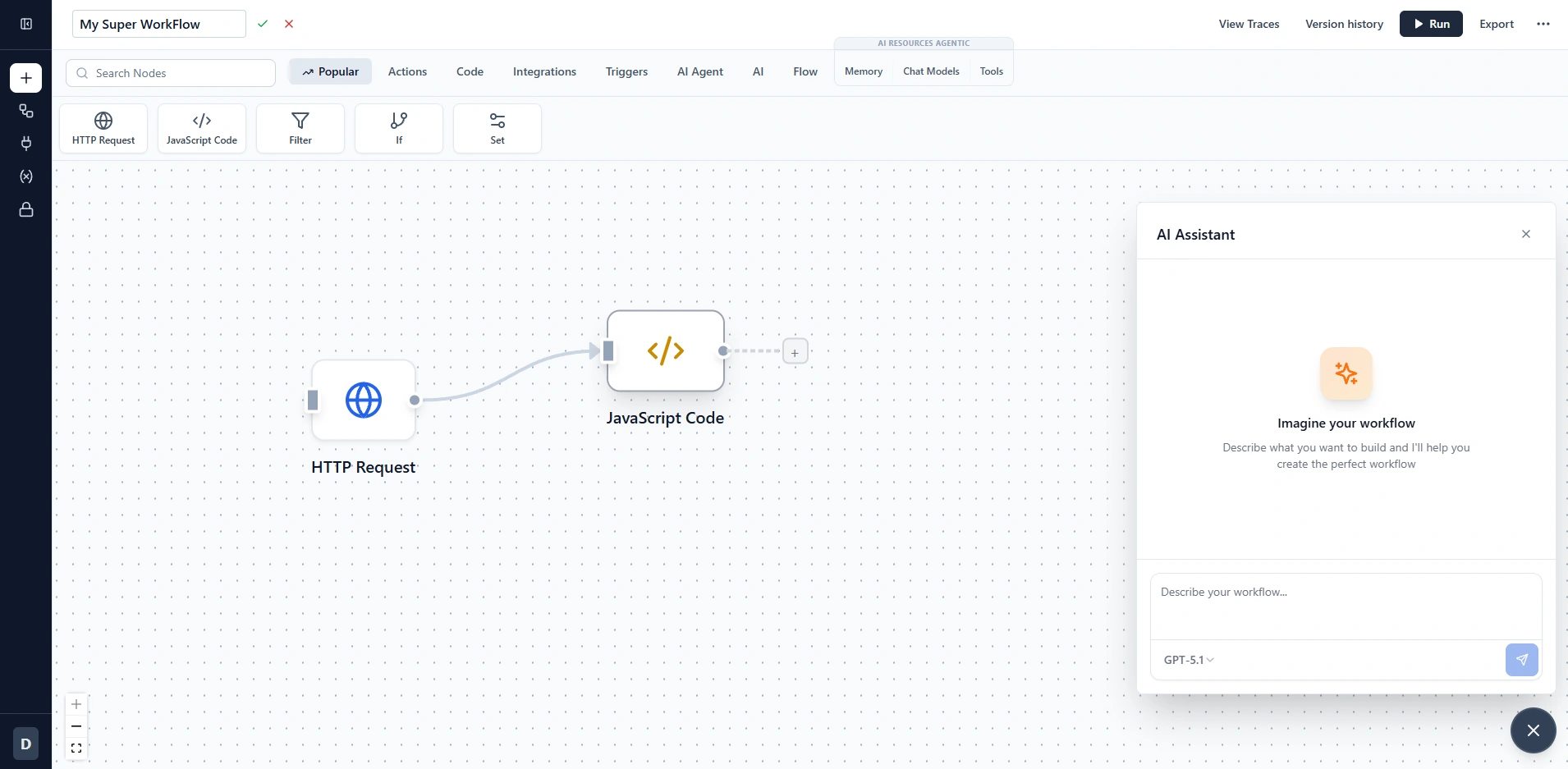1568x769 pixels.
Task: Close the AI Assistant panel
Action: 1526,234
